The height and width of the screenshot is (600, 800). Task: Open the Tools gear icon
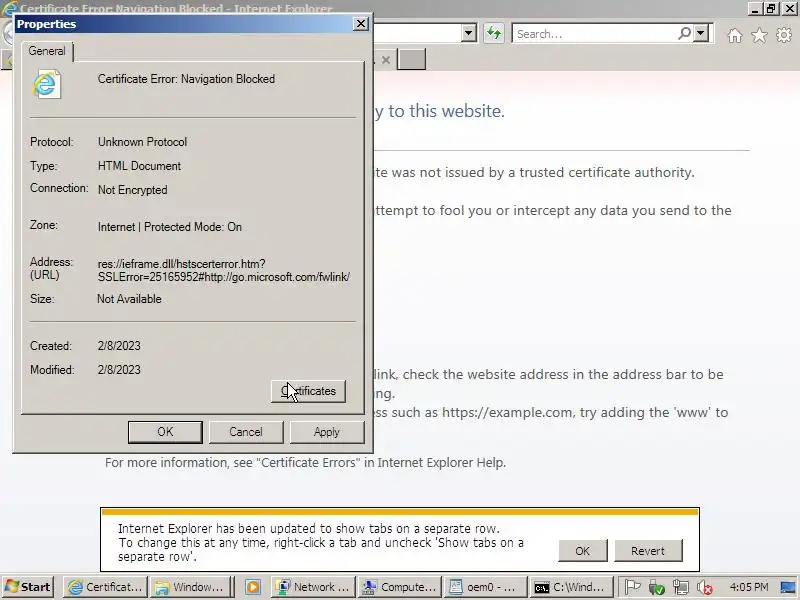[x=784, y=35]
